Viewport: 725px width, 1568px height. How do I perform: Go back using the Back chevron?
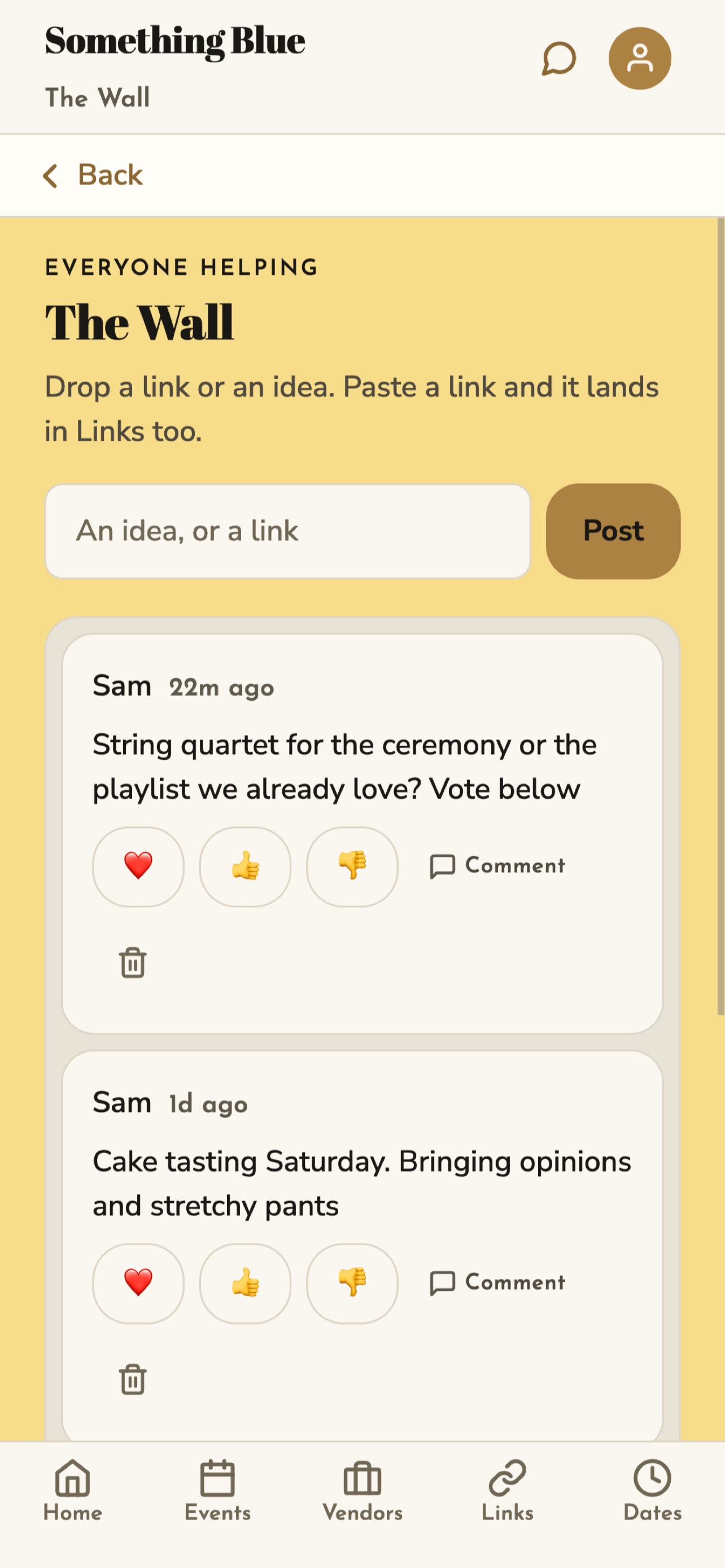(x=93, y=176)
